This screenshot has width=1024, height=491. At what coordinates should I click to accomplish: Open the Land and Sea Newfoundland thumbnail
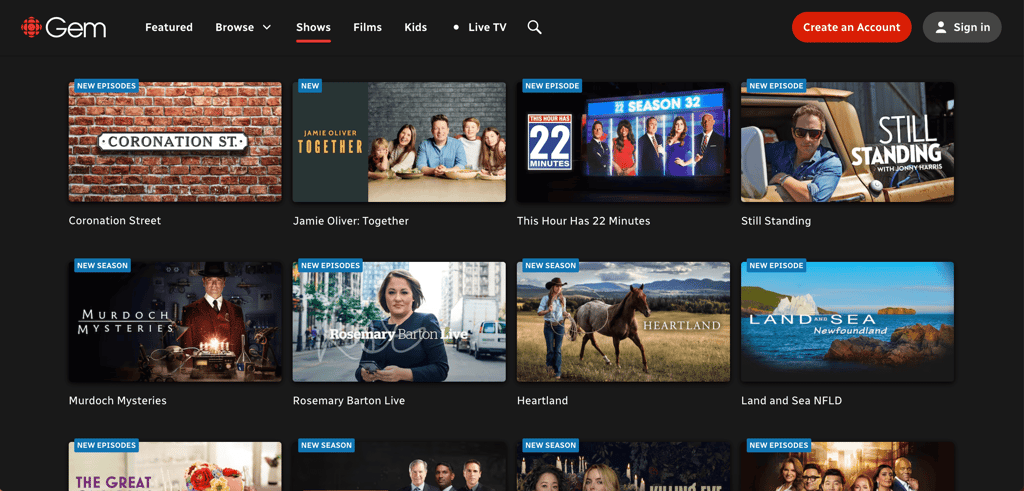coord(848,322)
